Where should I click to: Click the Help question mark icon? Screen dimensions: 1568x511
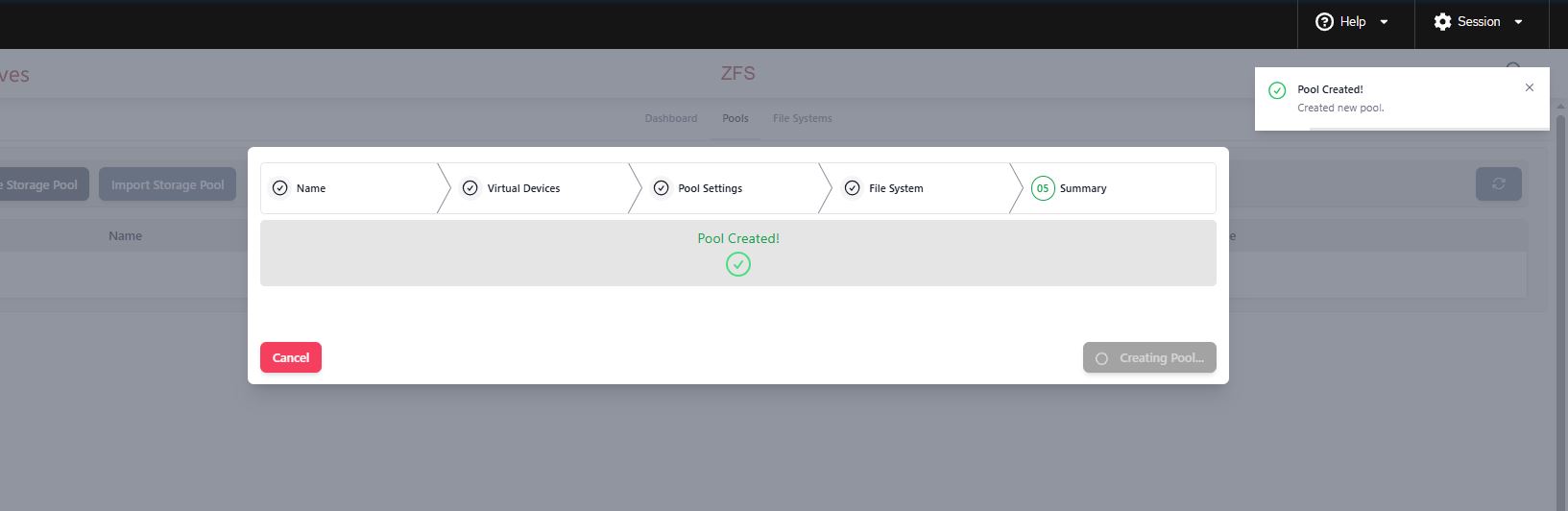click(x=1324, y=21)
